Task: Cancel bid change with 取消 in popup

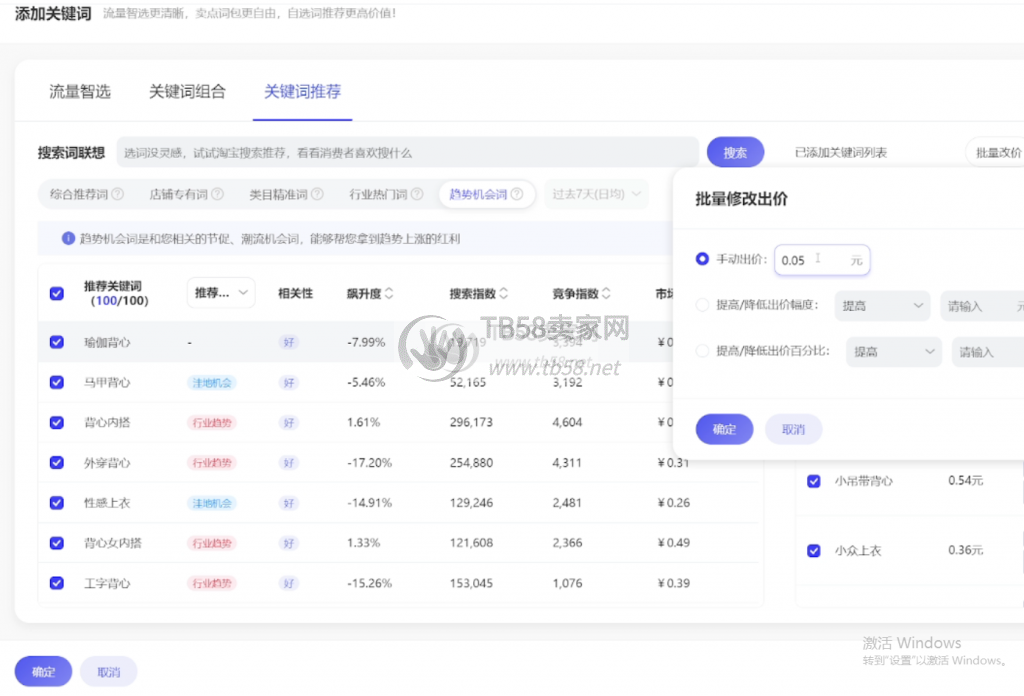Action: pyautogui.click(x=793, y=429)
